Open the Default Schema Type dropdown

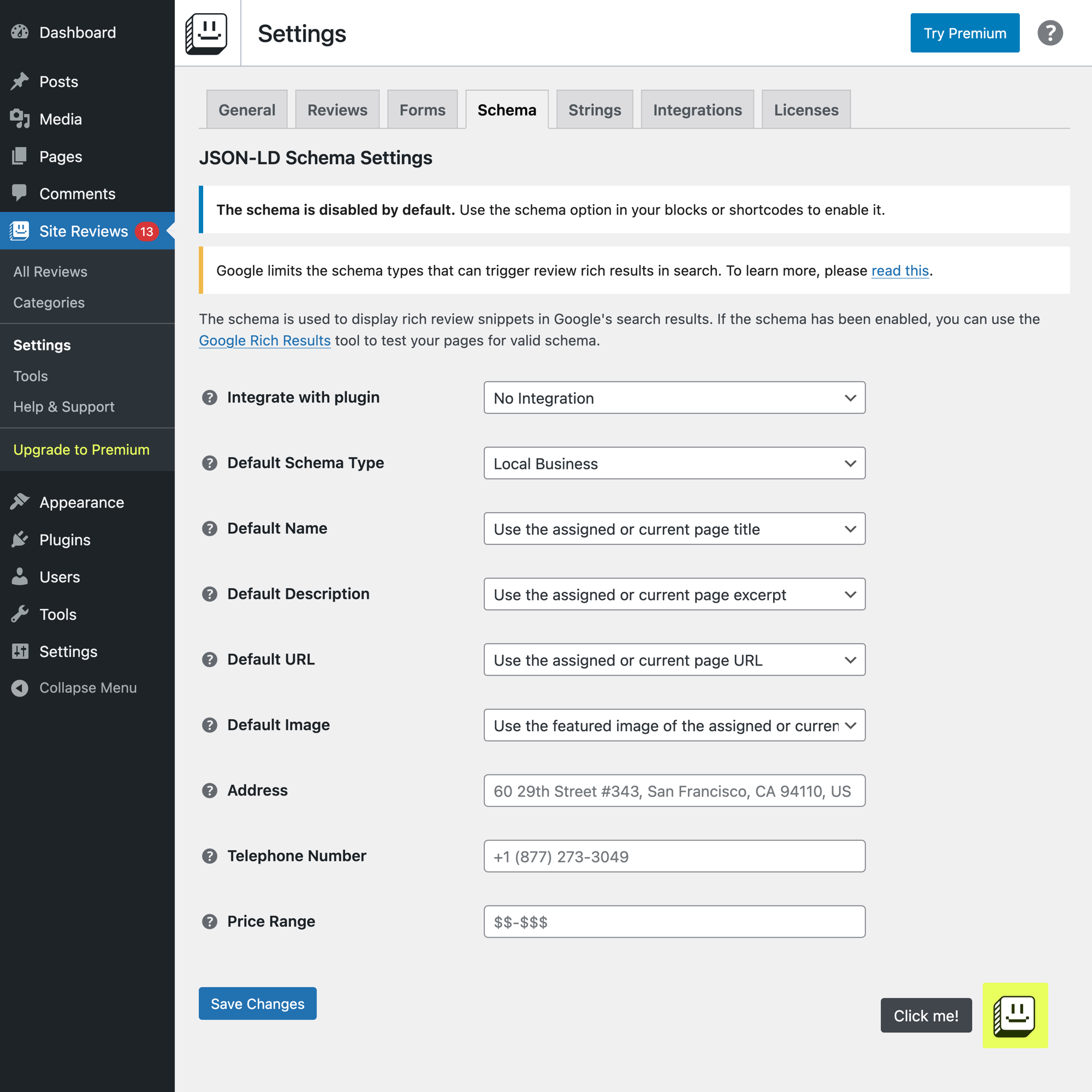(x=674, y=464)
